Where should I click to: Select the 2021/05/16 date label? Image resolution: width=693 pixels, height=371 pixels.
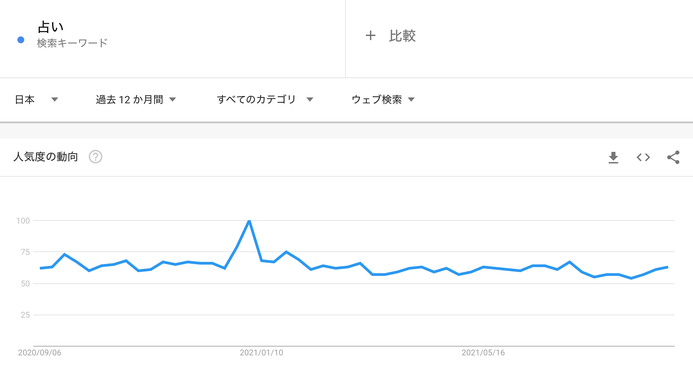click(483, 352)
